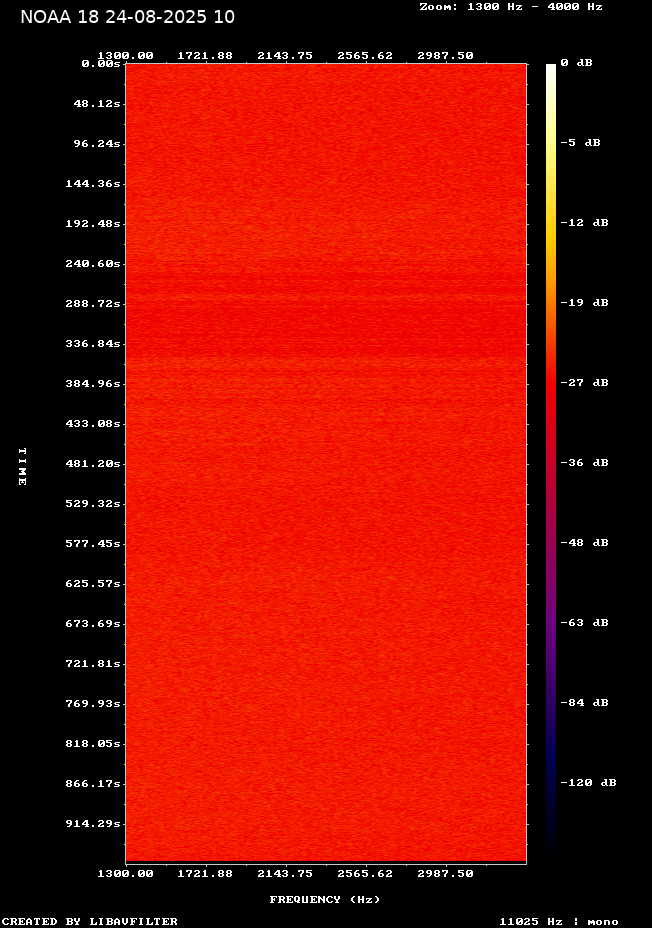Click the Zoom 1300 Hz - 4000 Hz label
652x928 pixels.
pyautogui.click(x=510, y=6)
